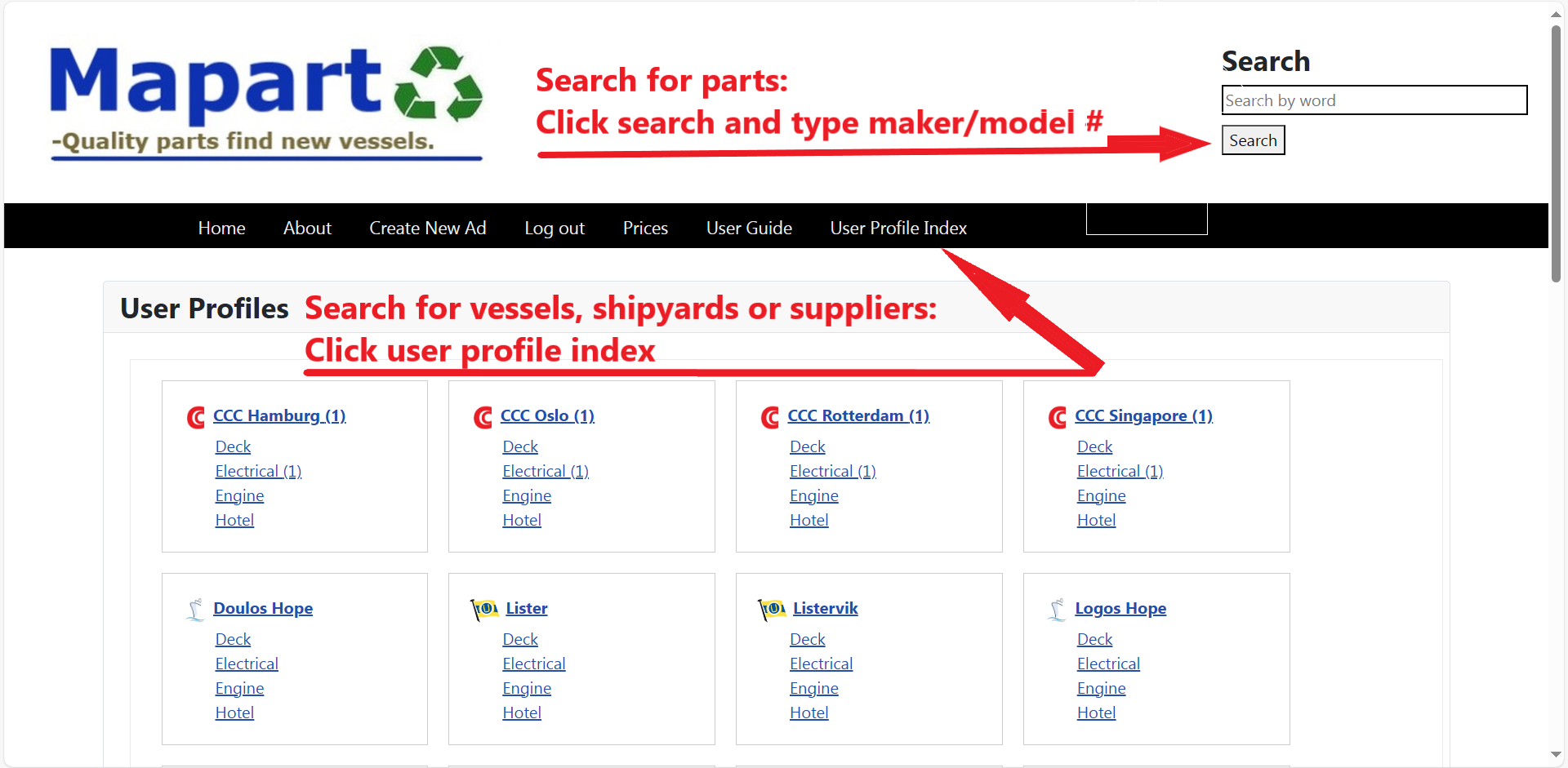Click the Mapart logo image
Screen dimensions: 1568x768
pyautogui.click(x=266, y=102)
